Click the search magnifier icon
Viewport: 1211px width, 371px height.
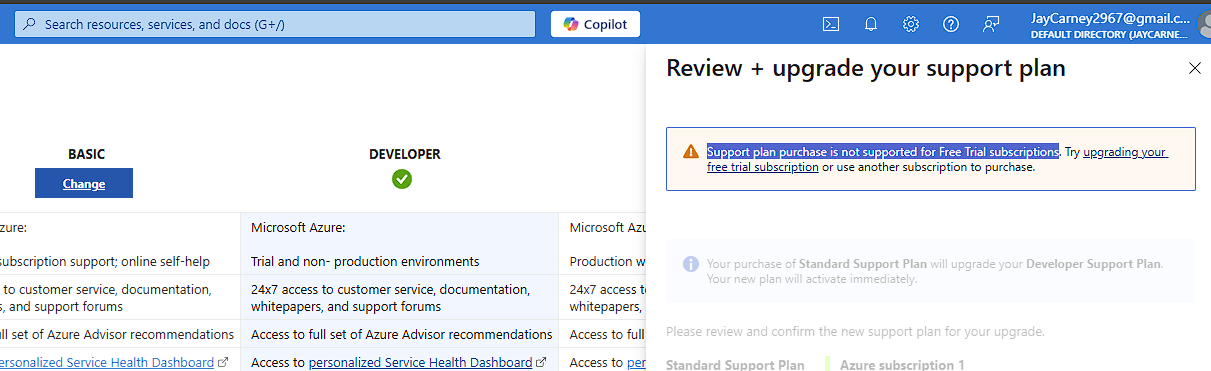click(x=30, y=24)
